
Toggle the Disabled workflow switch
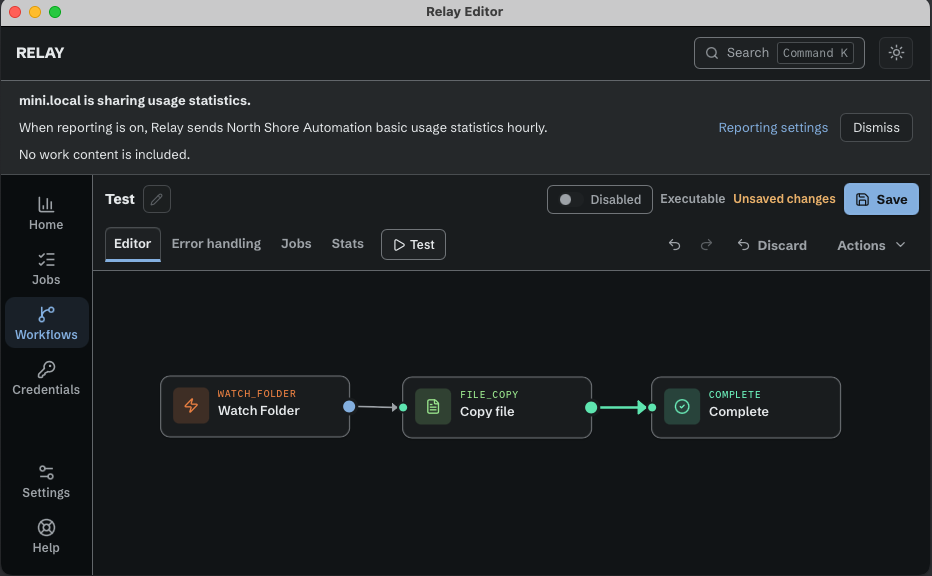[600, 200]
